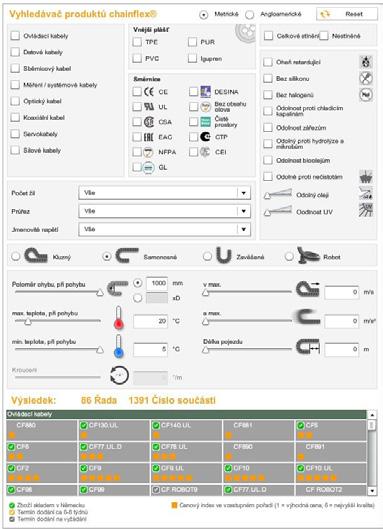The height and width of the screenshot is (529, 383).
Task: Enable the PUR outer jacket checkbox
Action: pos(192,42)
